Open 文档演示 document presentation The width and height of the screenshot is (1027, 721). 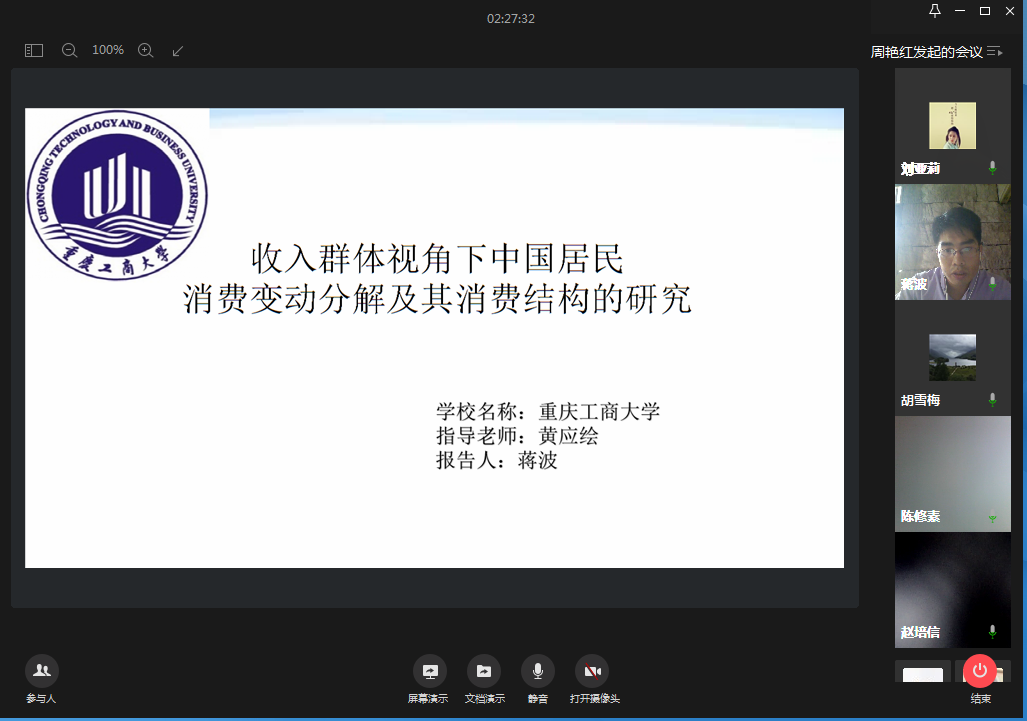pyautogui.click(x=484, y=671)
